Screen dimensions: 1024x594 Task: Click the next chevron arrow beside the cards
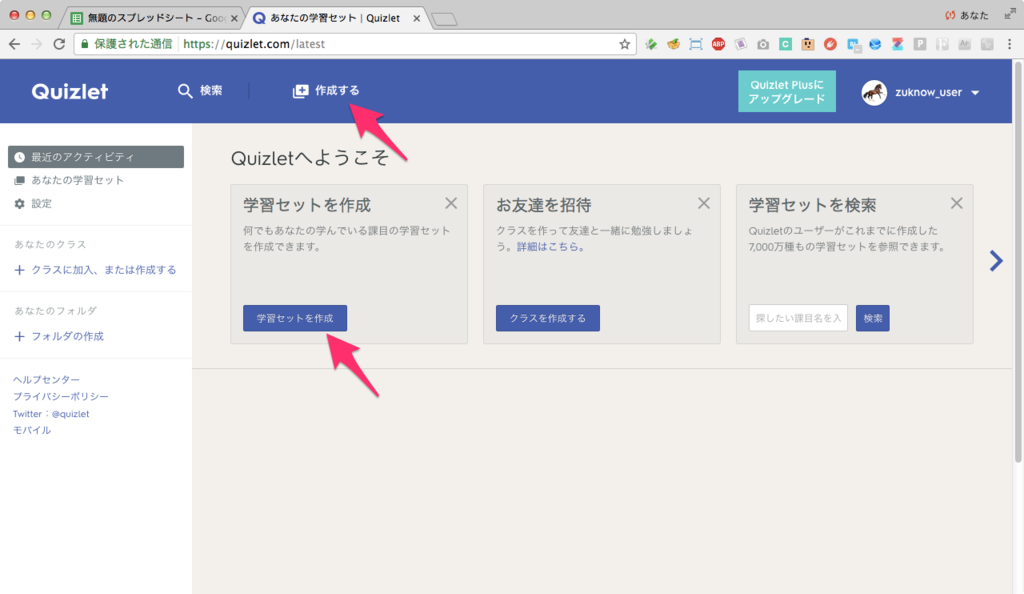coord(996,261)
